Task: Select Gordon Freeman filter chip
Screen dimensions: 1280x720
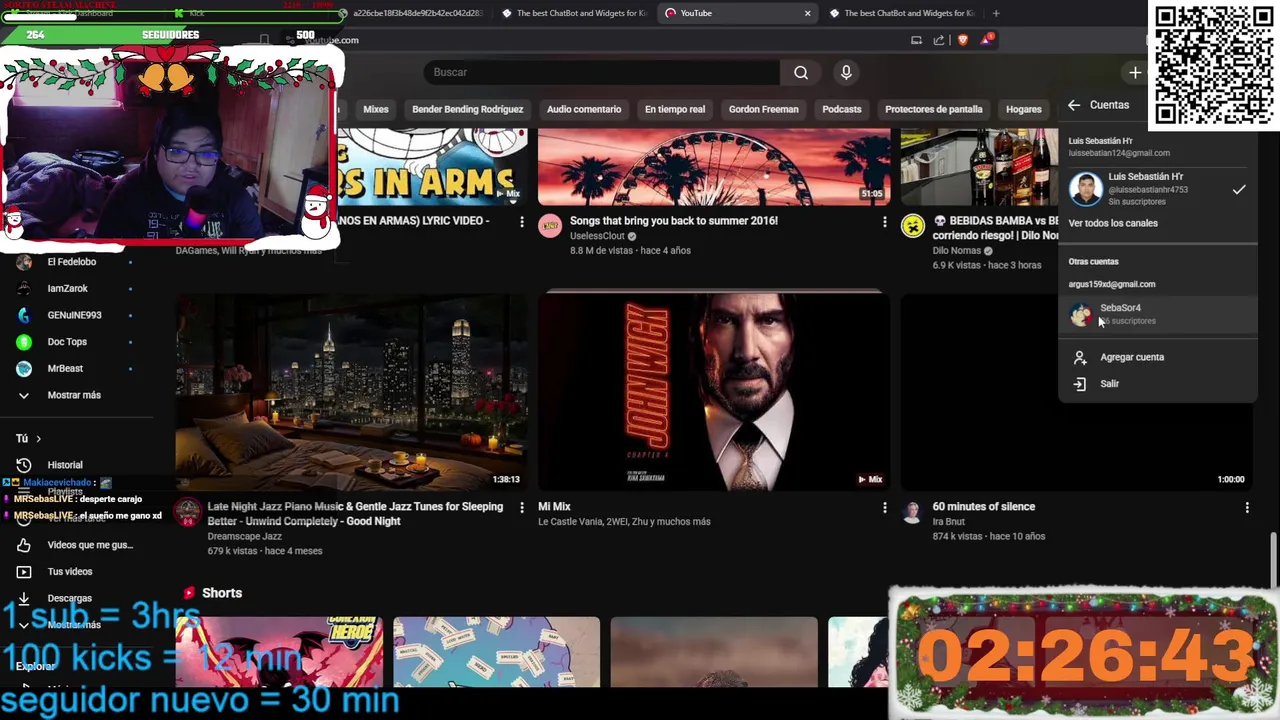Action: pos(763,109)
